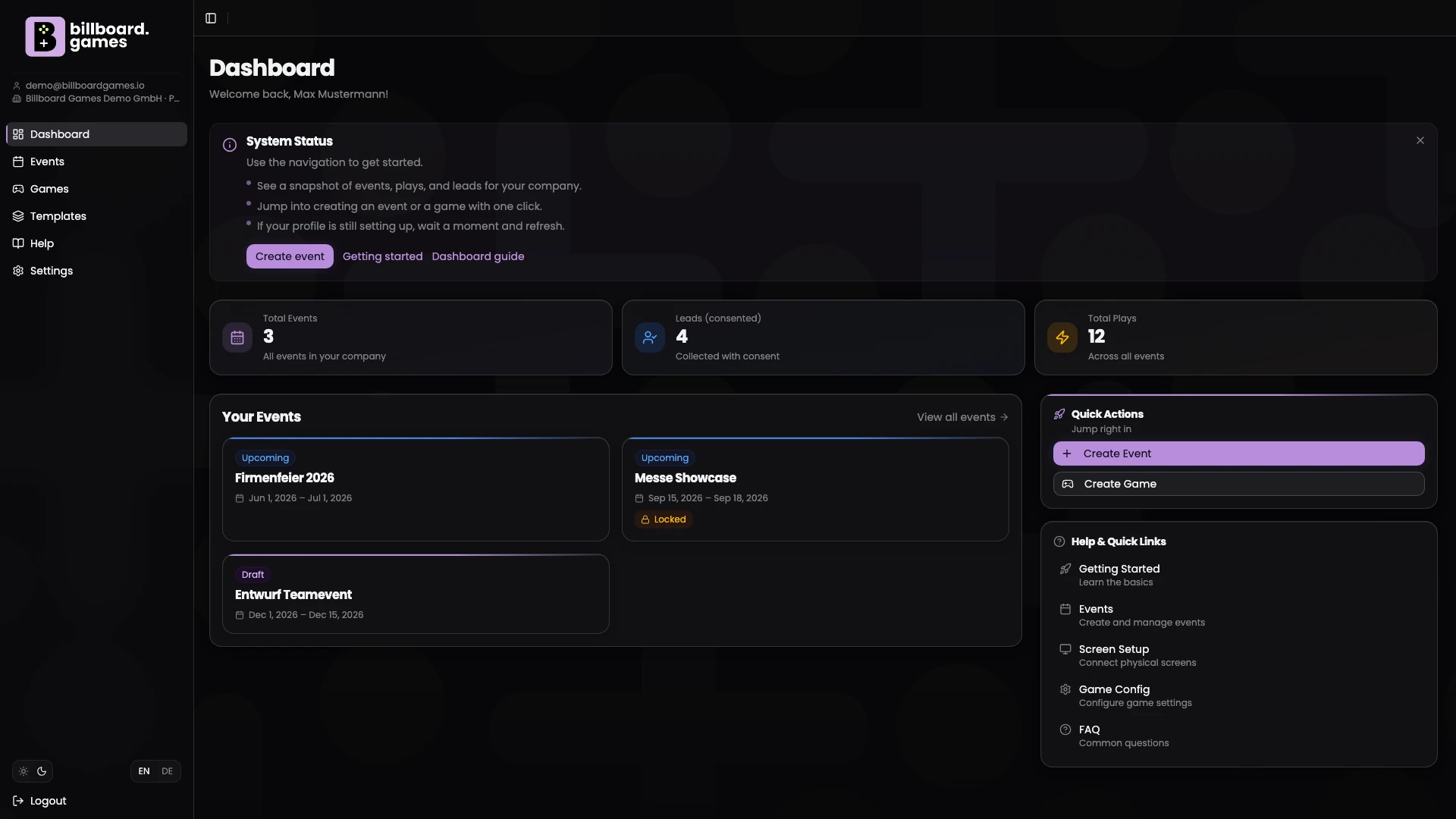Switch to light theme sun toggle
This screenshot has width=1456, height=819.
[x=24, y=771]
